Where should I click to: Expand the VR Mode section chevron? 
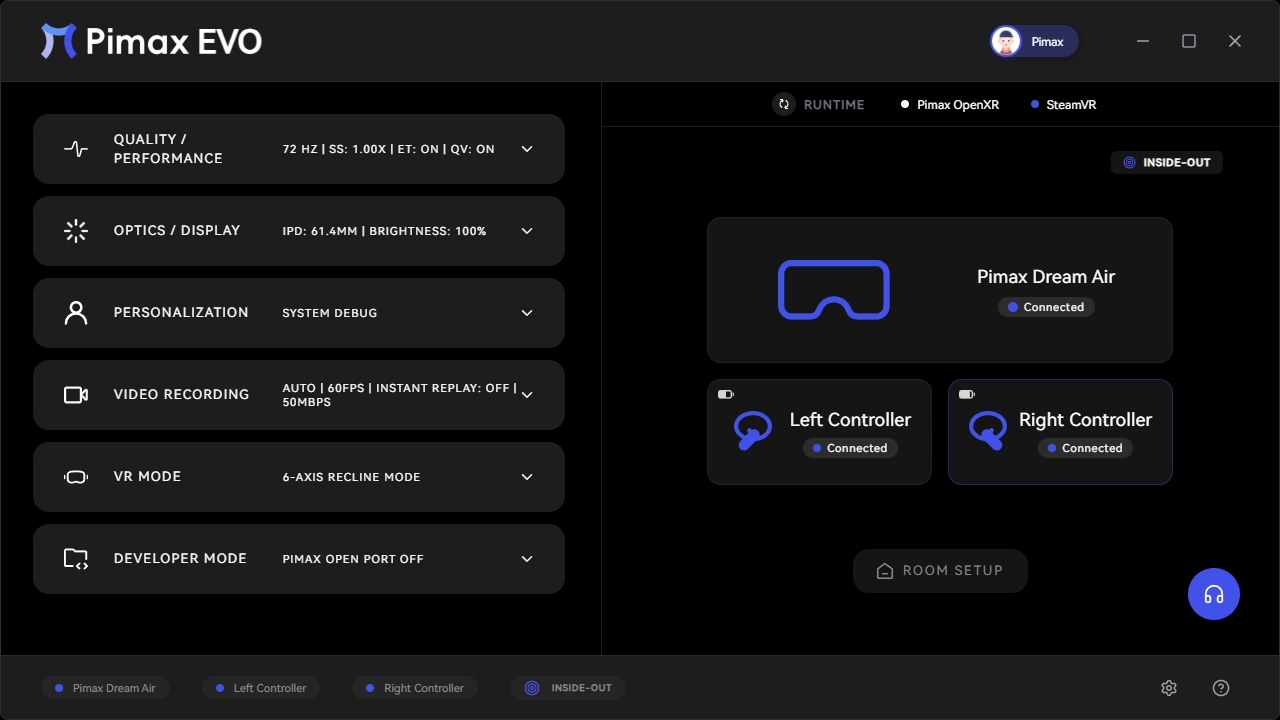point(527,477)
